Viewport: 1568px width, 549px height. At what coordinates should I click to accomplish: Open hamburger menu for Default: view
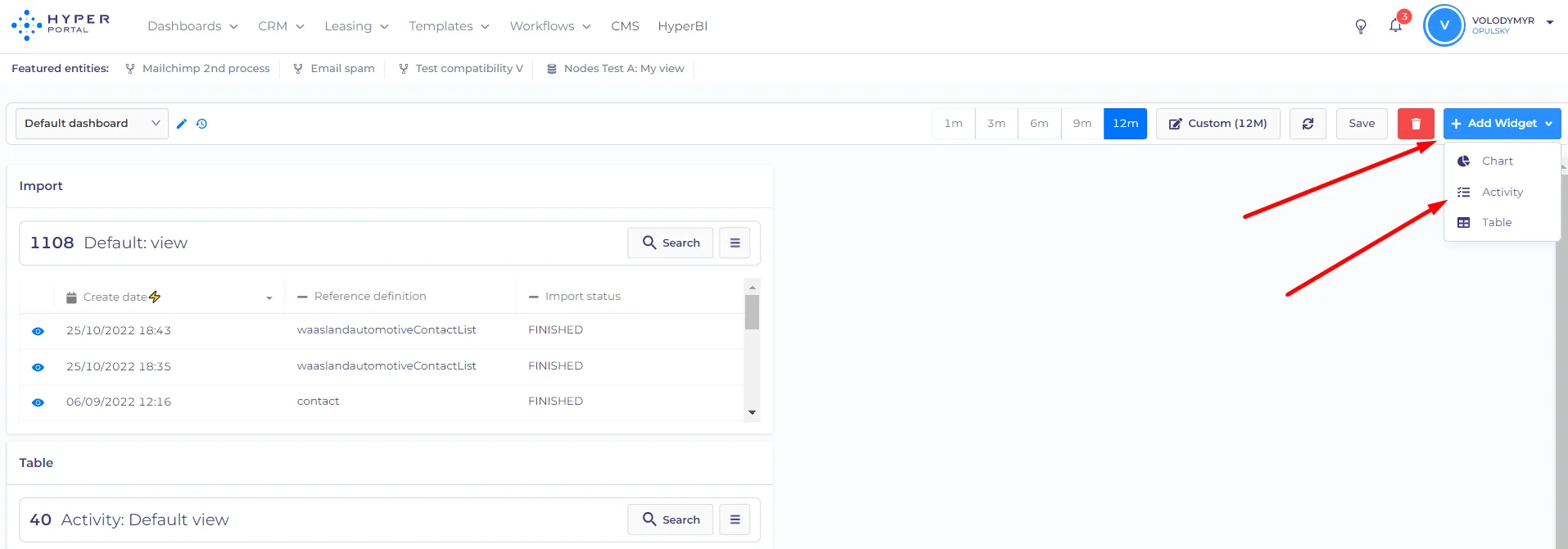click(x=734, y=243)
